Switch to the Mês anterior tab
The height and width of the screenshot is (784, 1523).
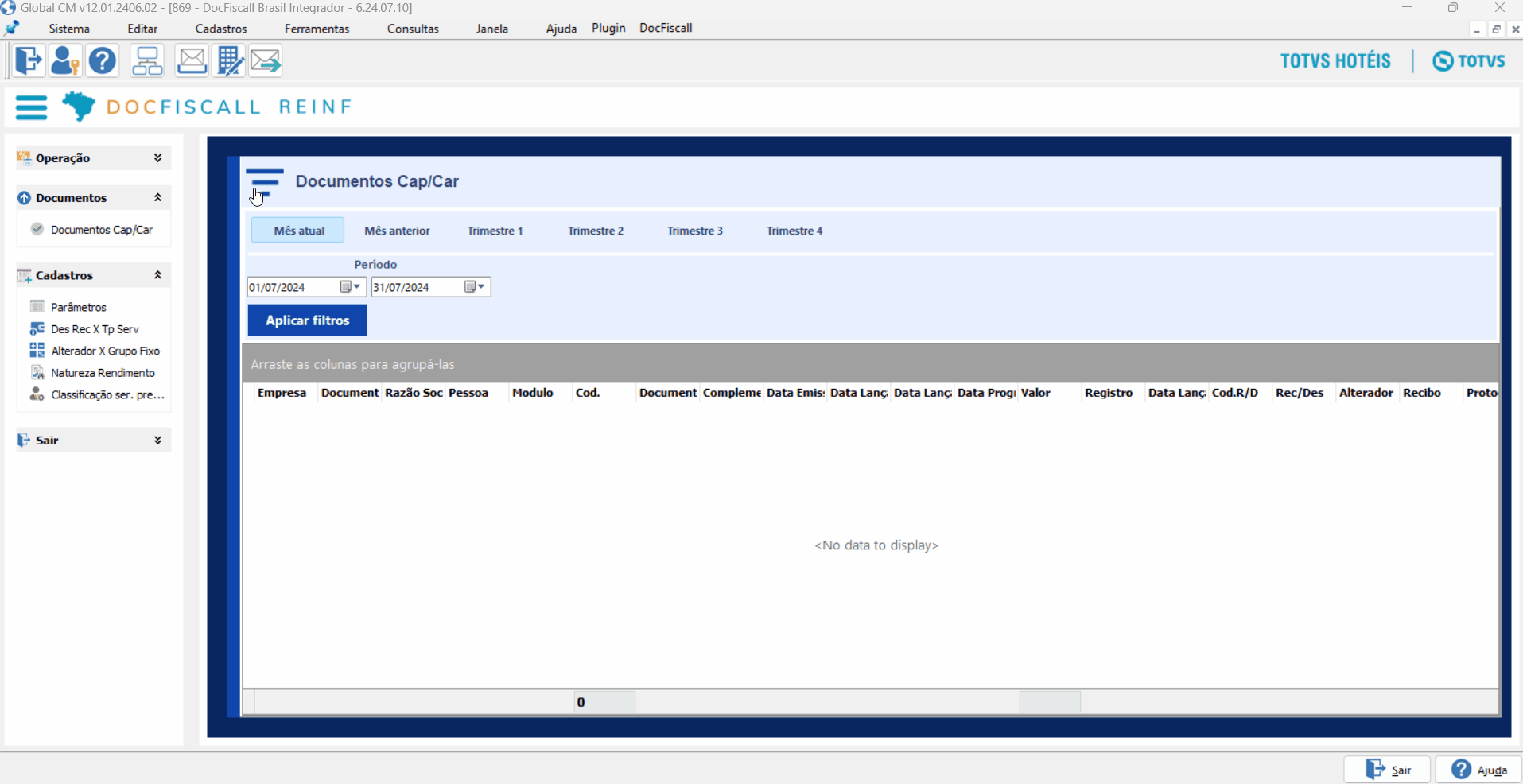pos(397,231)
